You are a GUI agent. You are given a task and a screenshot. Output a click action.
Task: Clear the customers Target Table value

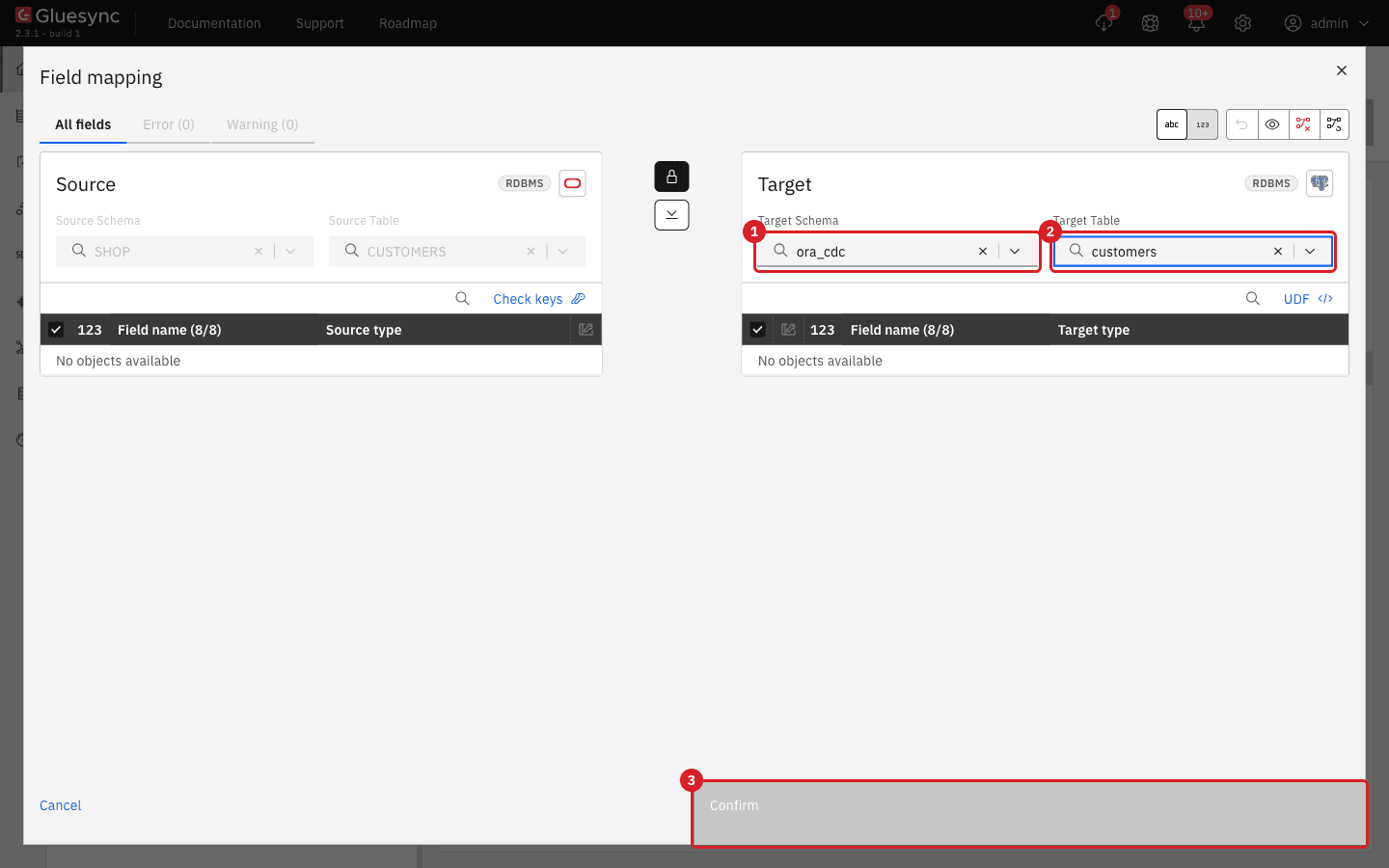1278,252
